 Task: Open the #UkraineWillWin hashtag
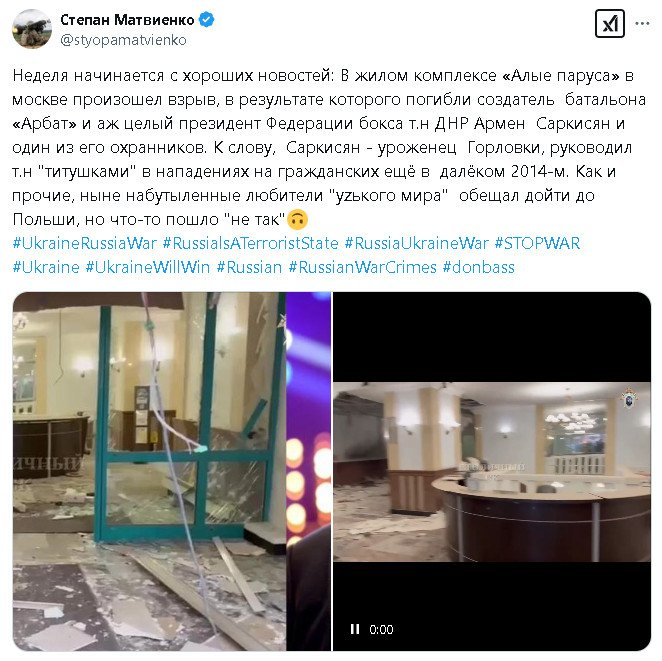pos(148,268)
